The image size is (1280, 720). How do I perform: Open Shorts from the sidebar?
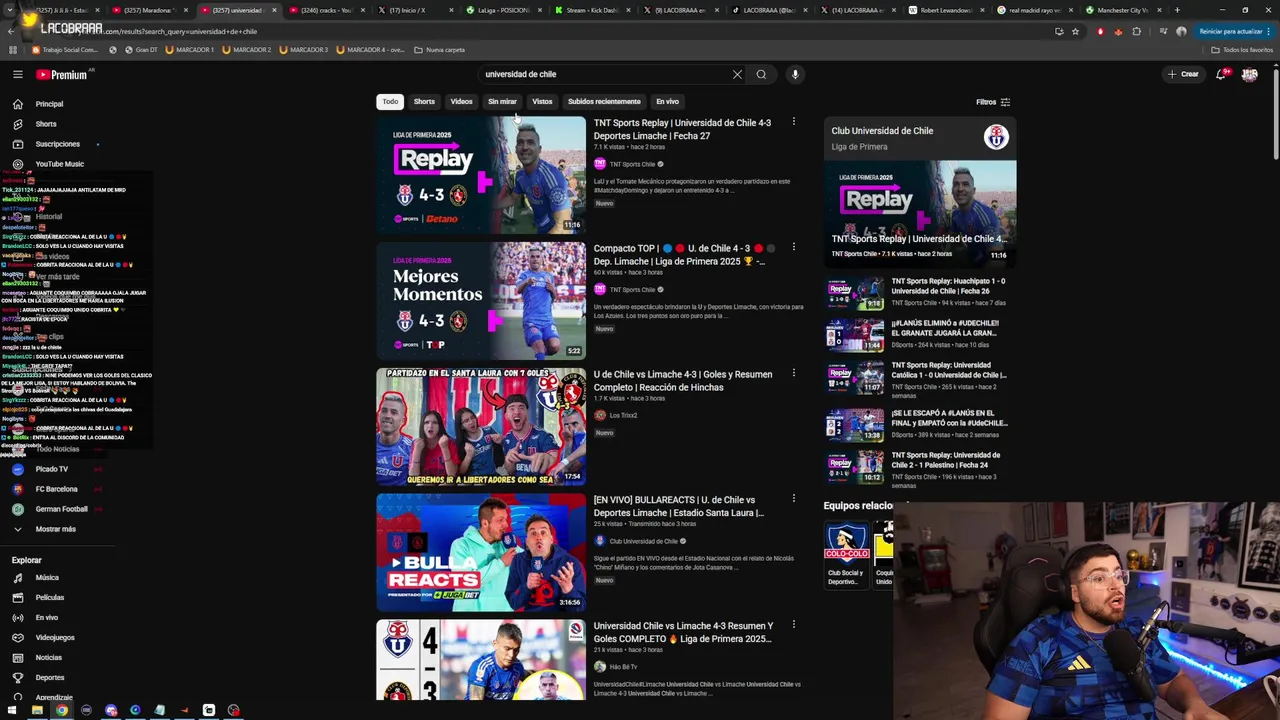[45, 124]
